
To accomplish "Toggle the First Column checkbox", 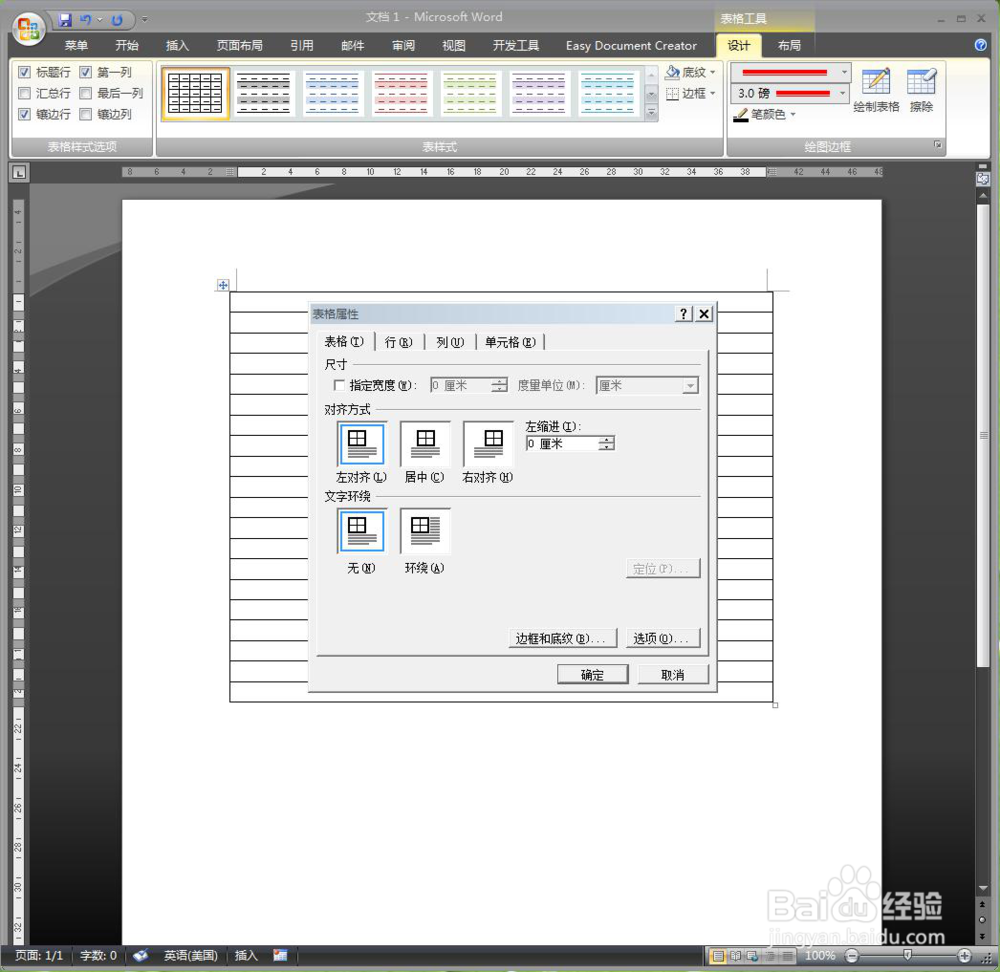I will point(85,72).
